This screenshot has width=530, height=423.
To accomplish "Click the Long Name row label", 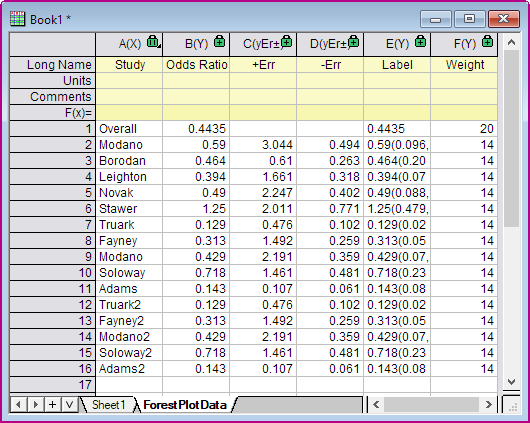I will coord(52,65).
